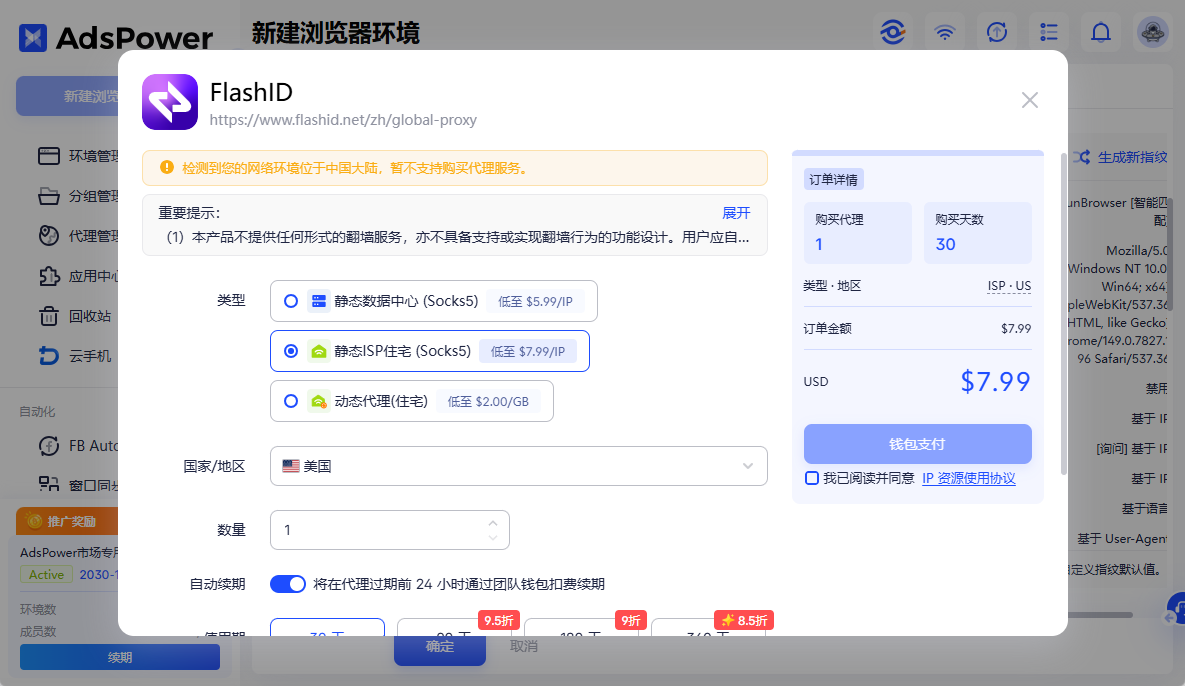This screenshot has width=1185, height=686.
Task: Click the 8.5折 discount badge
Action: tap(744, 620)
